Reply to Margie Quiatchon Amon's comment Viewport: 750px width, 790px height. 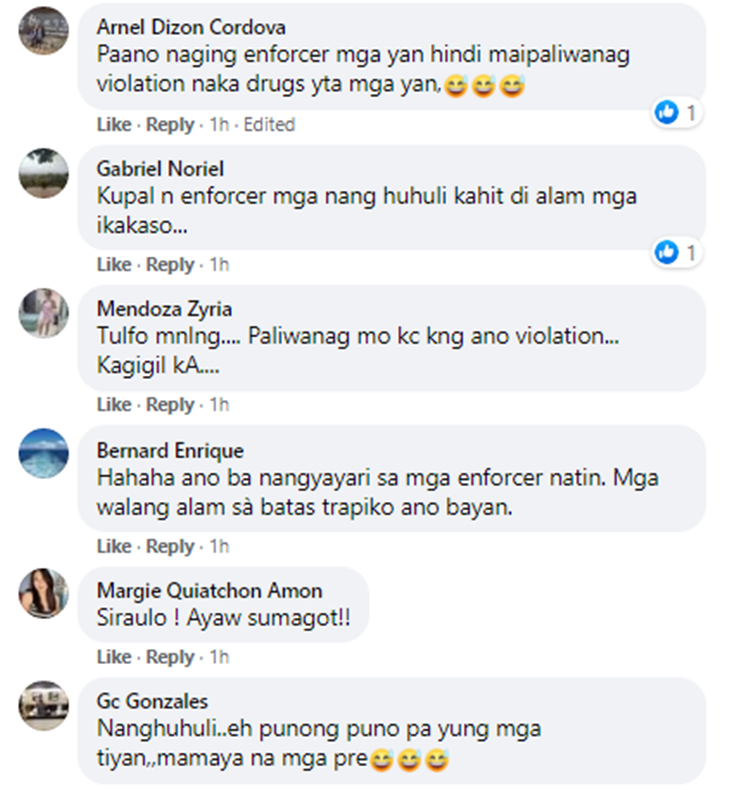click(x=170, y=658)
